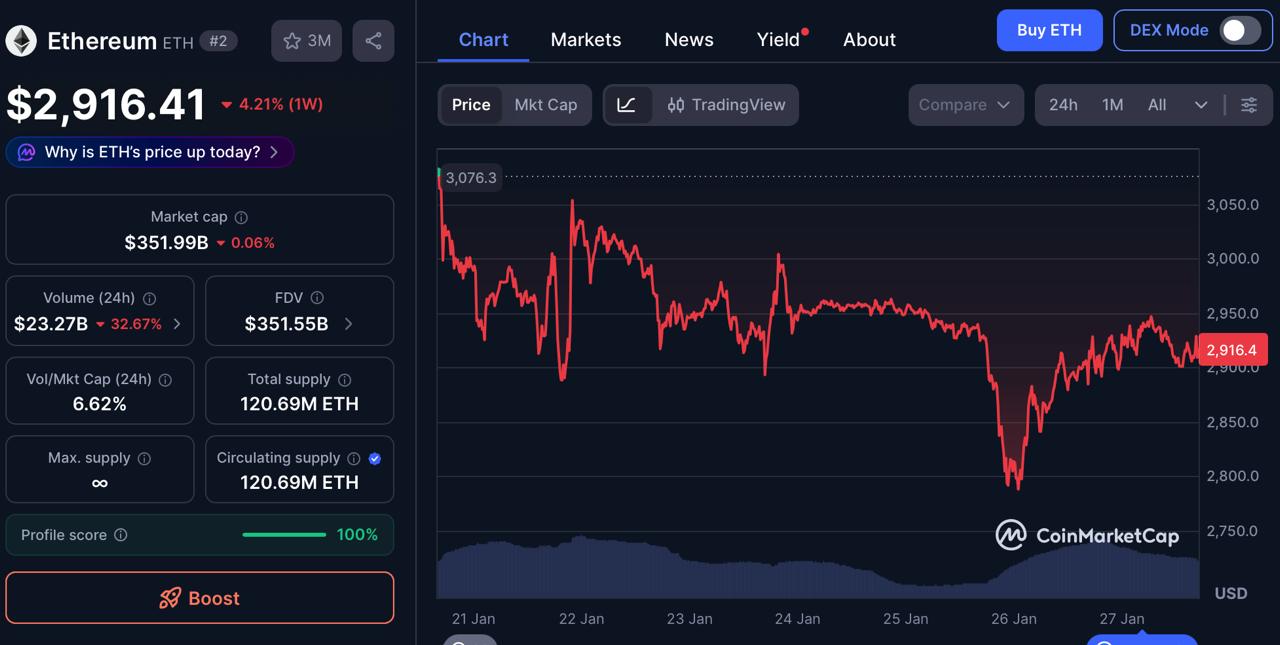Click the CoinMarketCap watermark on the chart
The width and height of the screenshot is (1280, 645).
click(1088, 535)
